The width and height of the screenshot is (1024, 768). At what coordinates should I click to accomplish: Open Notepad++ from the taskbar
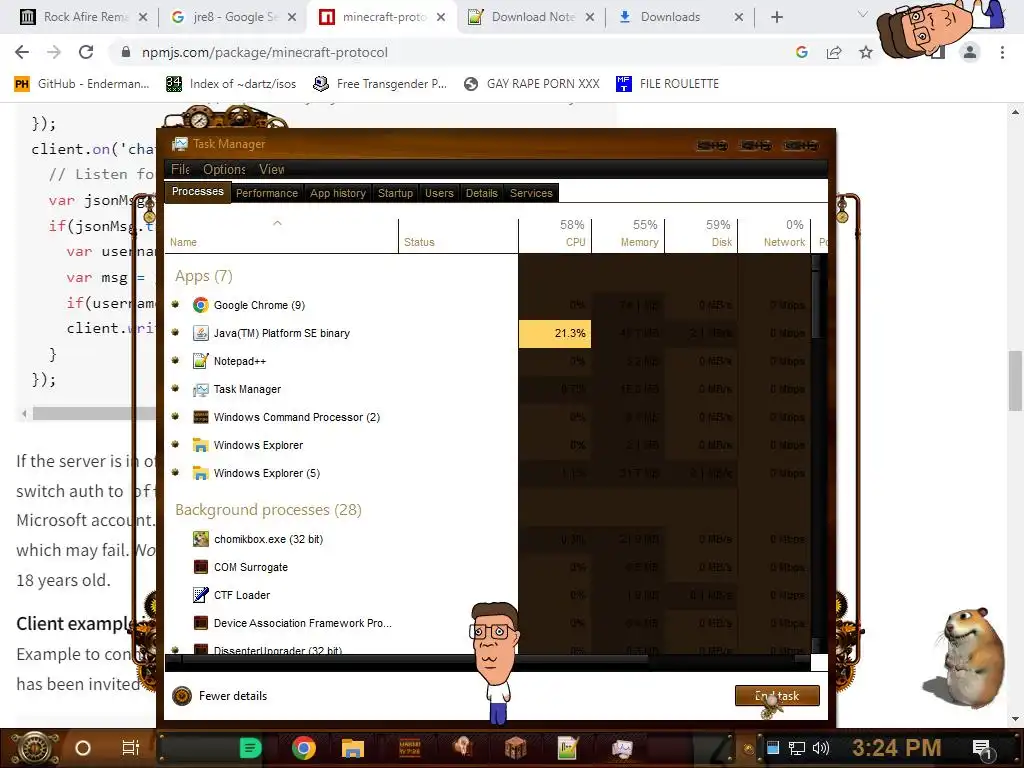[x=567, y=748]
